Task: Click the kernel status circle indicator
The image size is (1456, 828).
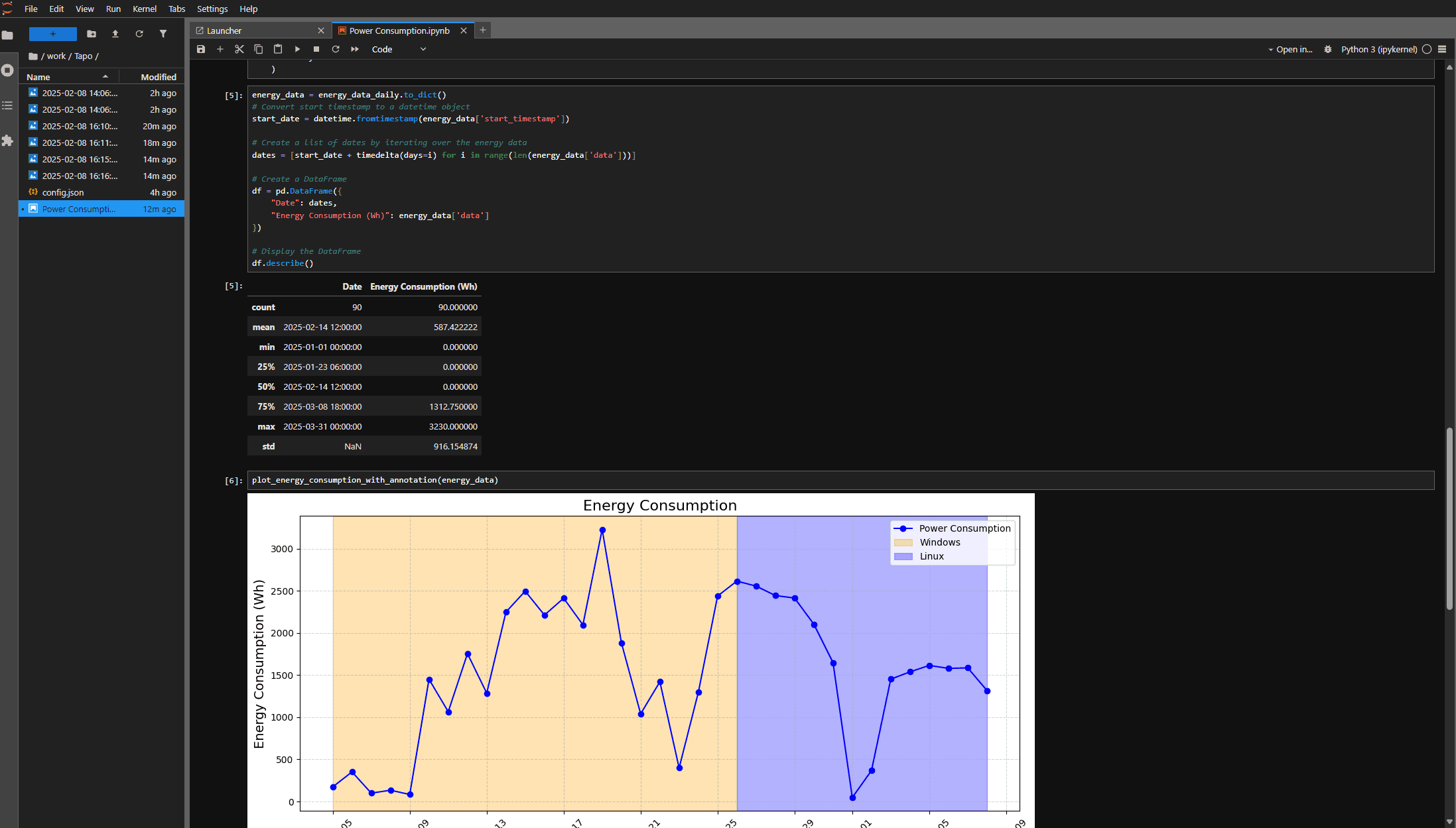Action: [x=1427, y=49]
